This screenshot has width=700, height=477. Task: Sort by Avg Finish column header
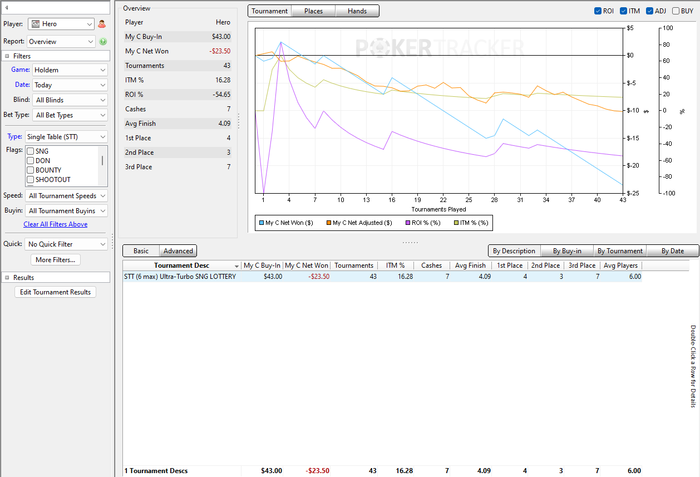[471, 265]
